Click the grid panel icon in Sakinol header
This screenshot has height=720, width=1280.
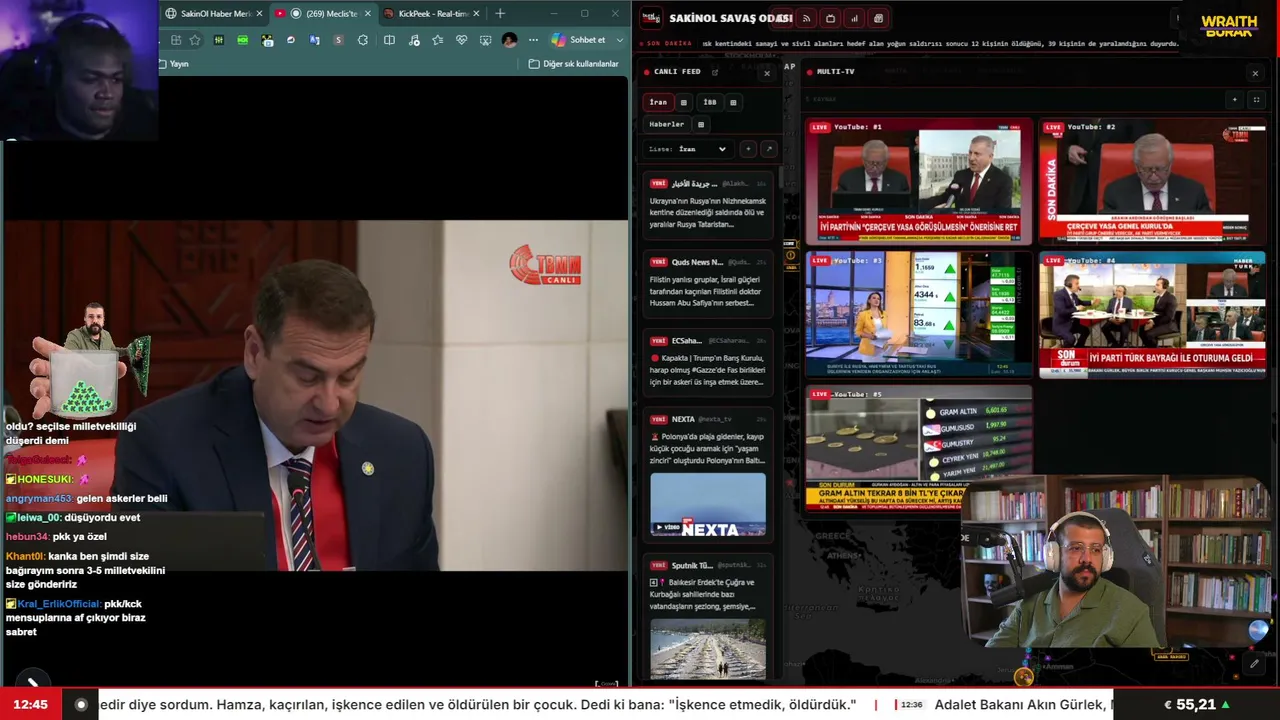(878, 18)
